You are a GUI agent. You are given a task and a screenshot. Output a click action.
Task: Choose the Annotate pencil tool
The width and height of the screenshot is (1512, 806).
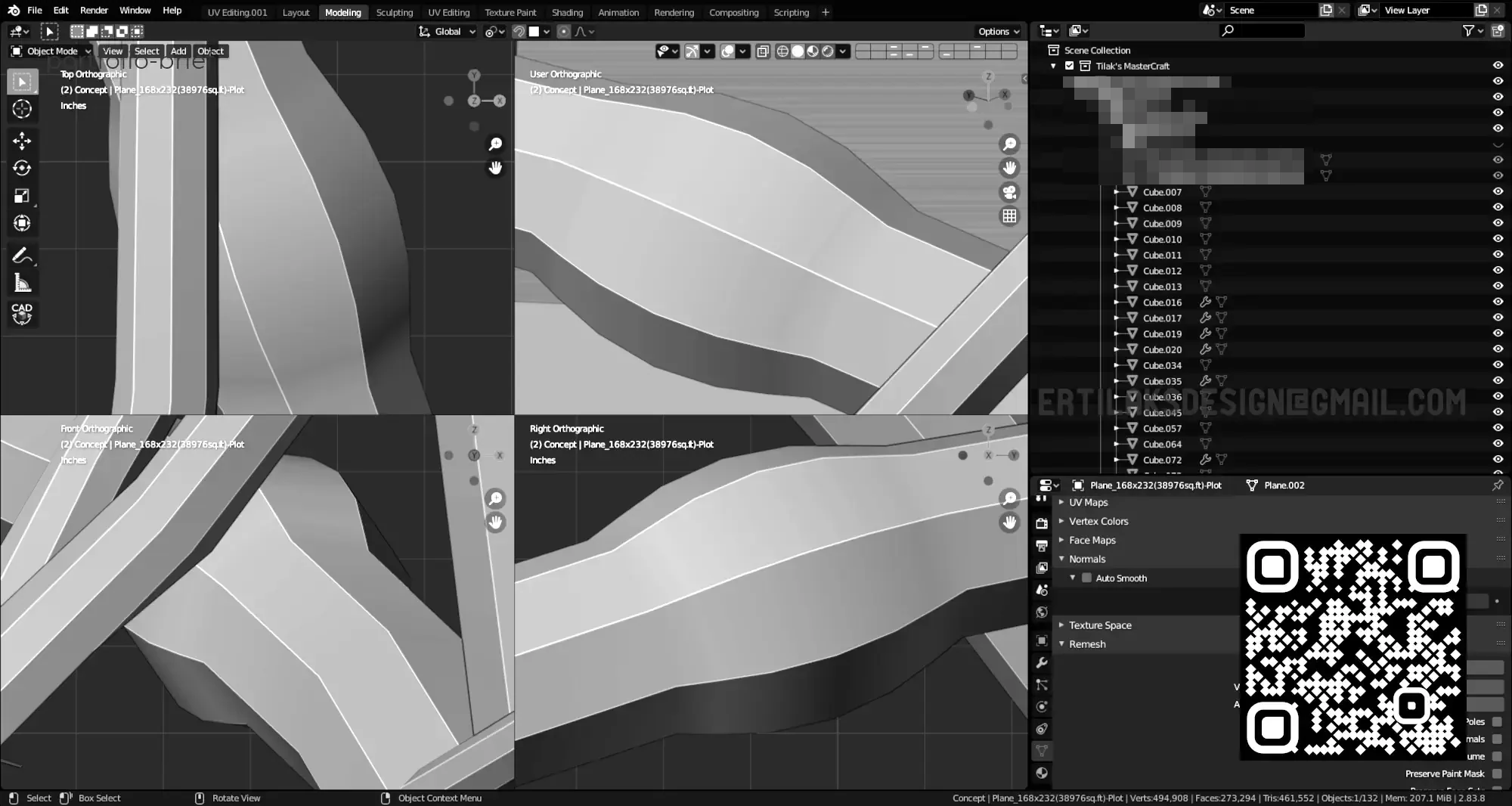point(22,256)
